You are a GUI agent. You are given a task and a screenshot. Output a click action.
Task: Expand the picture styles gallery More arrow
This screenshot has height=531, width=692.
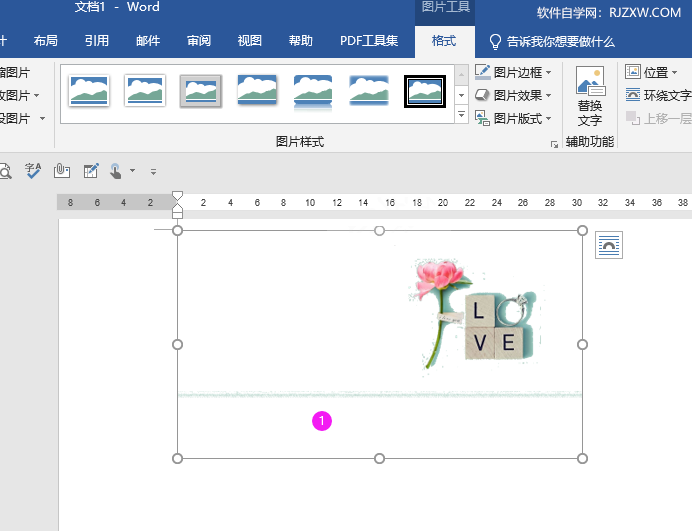[x=461, y=115]
